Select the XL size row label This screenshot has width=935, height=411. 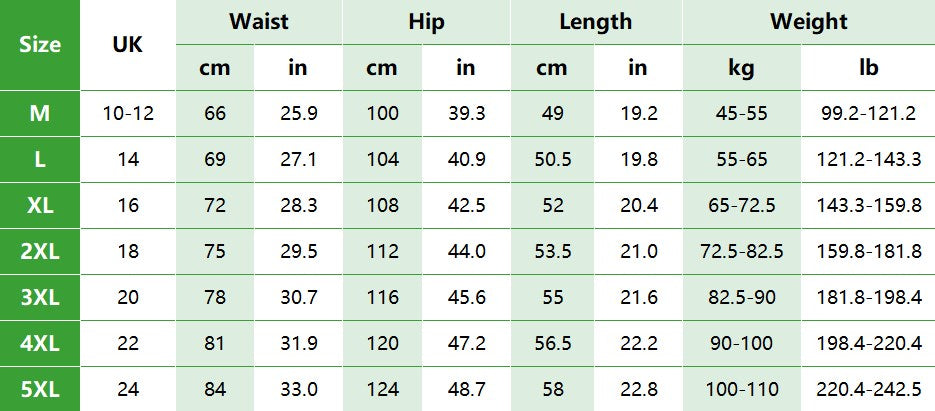40,206
